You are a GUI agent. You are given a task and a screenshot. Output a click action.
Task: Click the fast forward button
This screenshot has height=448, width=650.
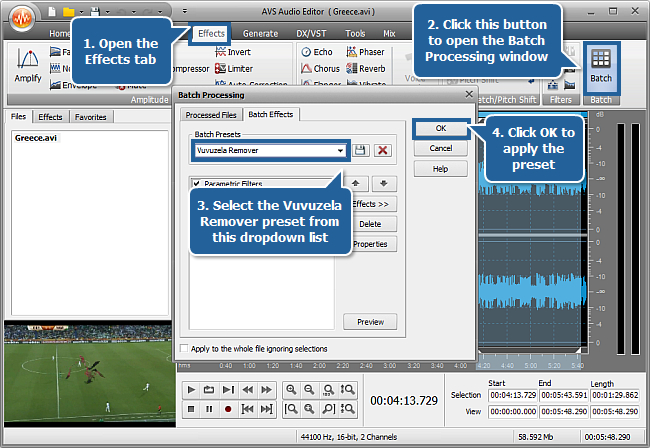point(267,390)
